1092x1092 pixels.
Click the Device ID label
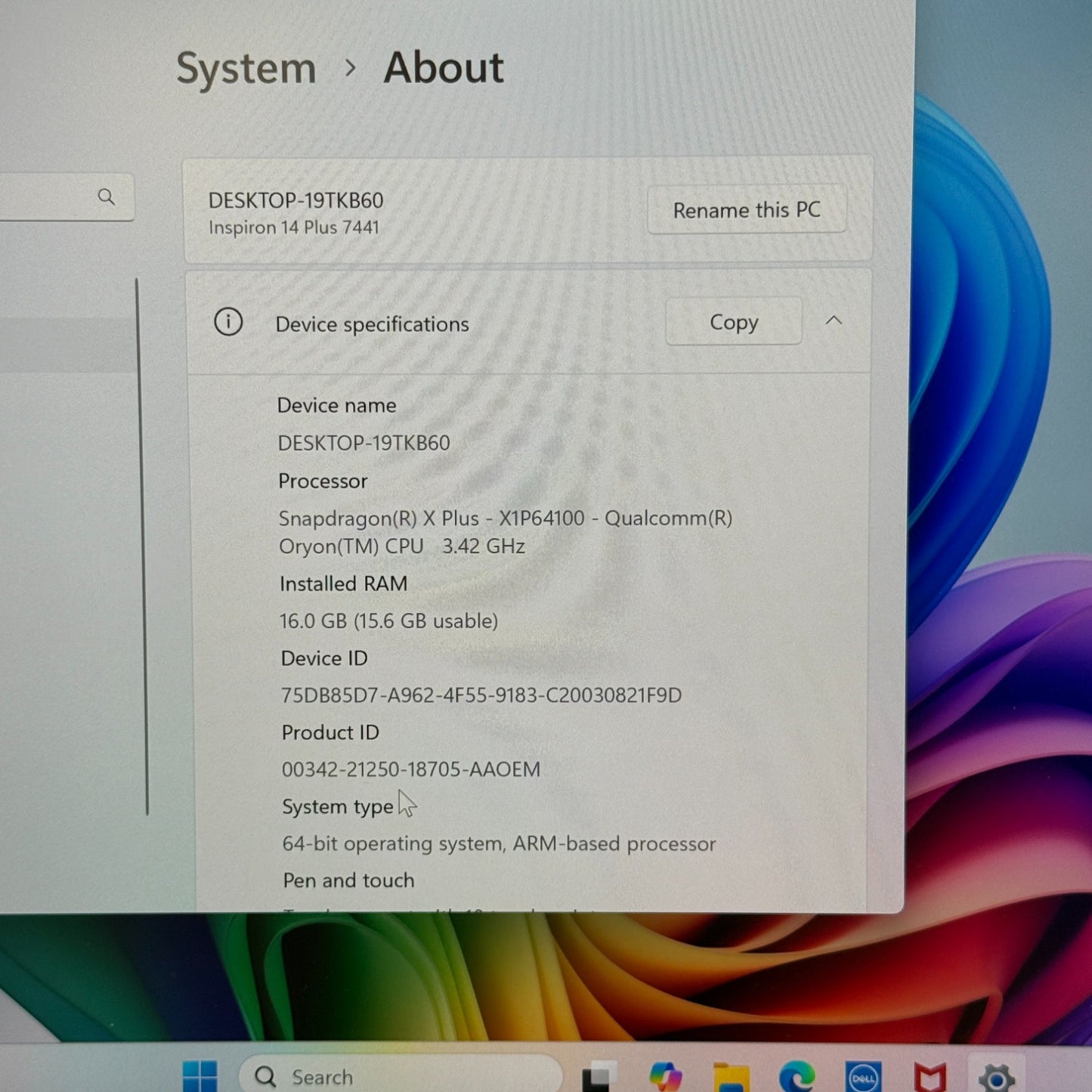pos(324,658)
